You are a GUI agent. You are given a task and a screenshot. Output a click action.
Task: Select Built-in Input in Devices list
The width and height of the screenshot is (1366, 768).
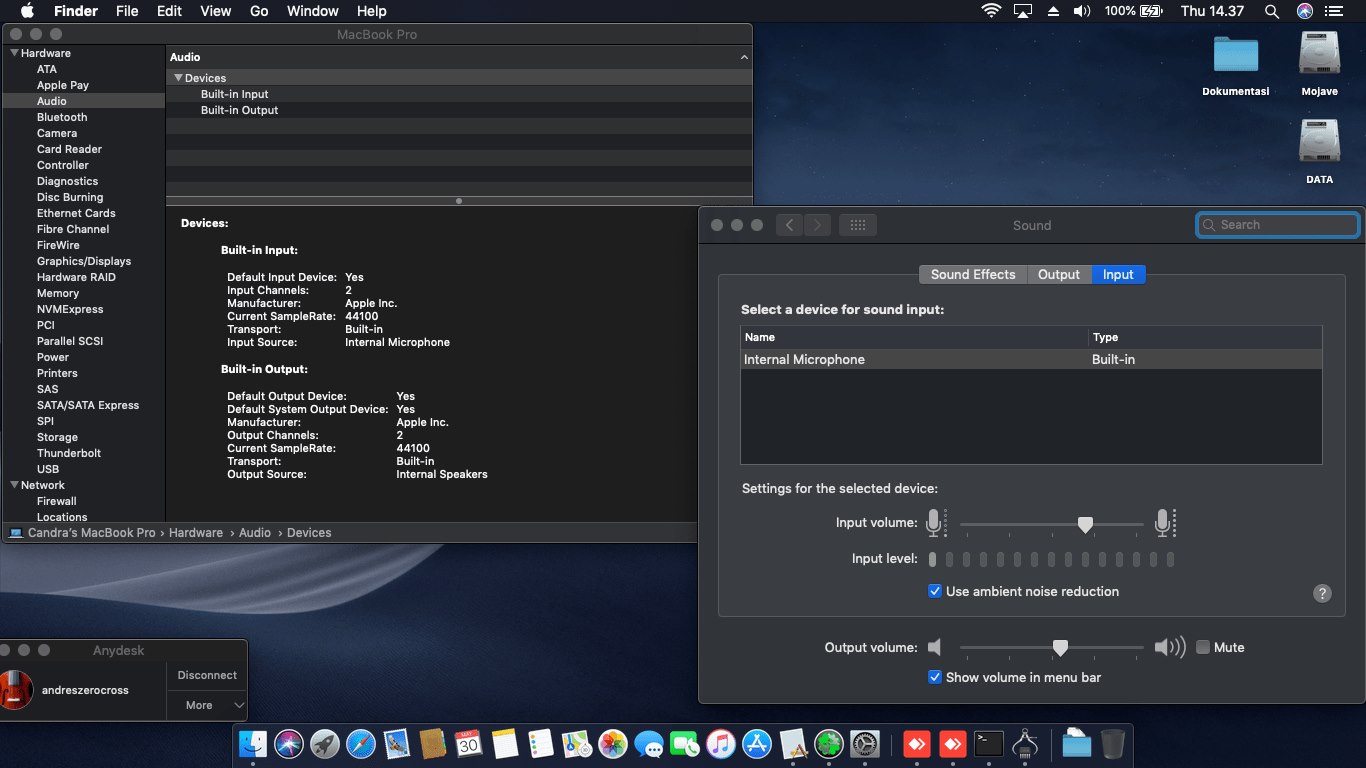(459, 94)
